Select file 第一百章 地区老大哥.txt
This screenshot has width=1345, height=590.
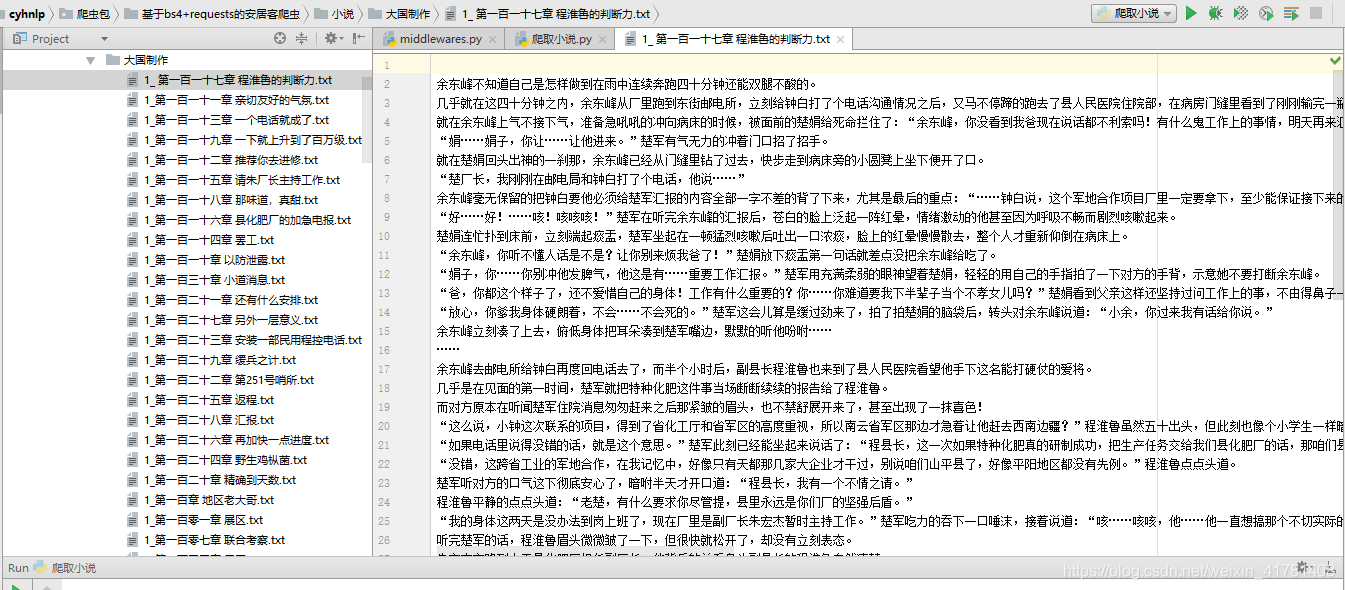coord(201,500)
